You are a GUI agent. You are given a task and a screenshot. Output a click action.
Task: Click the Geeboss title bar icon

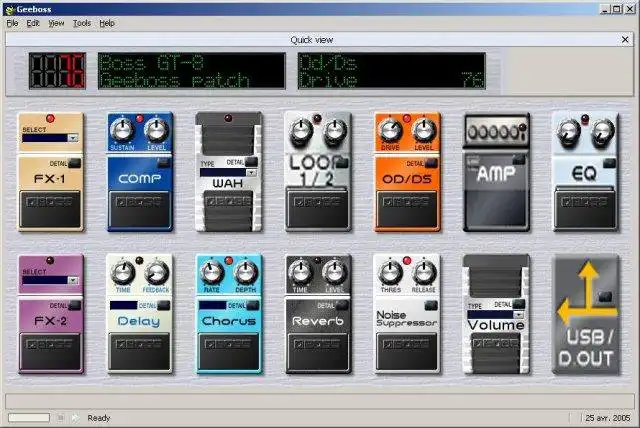tap(10, 9)
